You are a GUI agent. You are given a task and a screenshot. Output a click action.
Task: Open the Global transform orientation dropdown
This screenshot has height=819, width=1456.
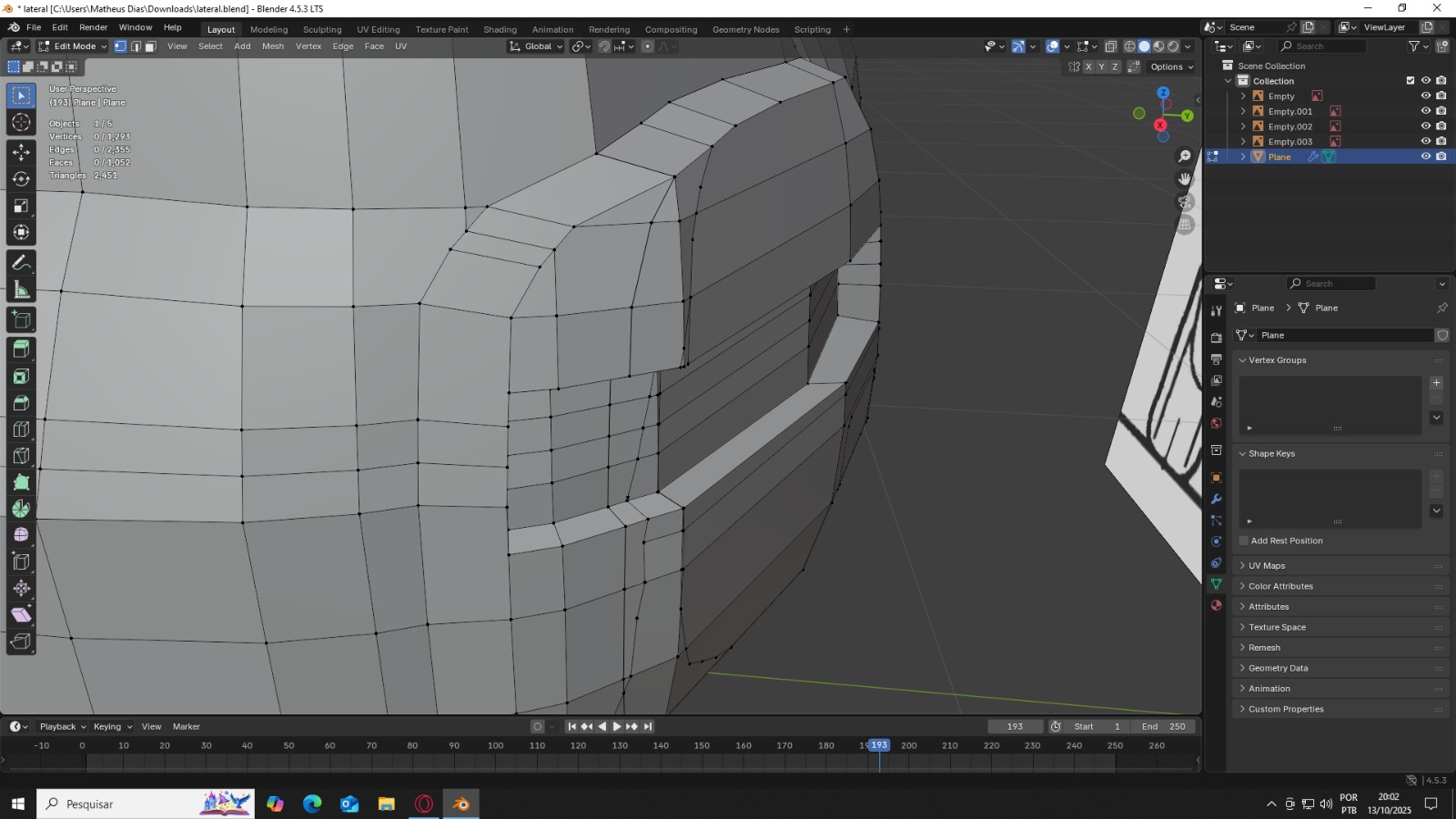coord(537,46)
